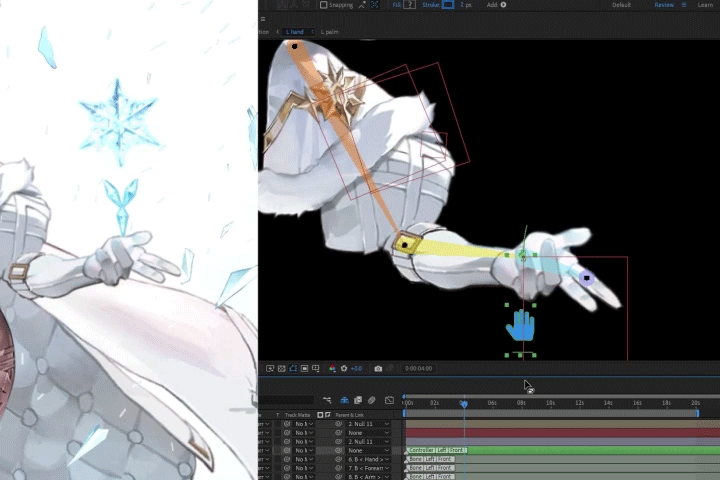Click the +0.0 exposure value
The image size is (720, 480).
(356, 368)
